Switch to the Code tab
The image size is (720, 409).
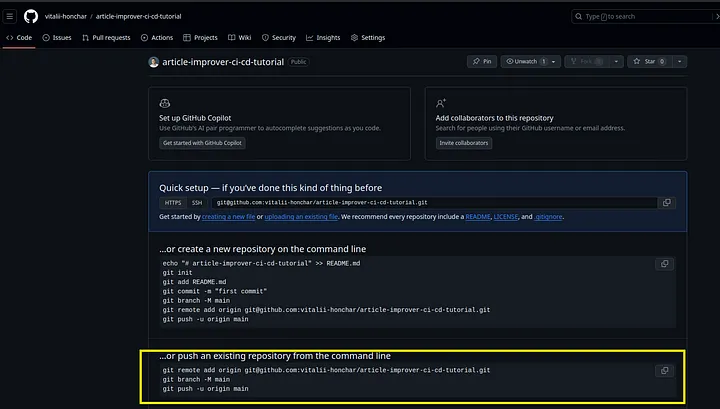pyautogui.click(x=19, y=38)
